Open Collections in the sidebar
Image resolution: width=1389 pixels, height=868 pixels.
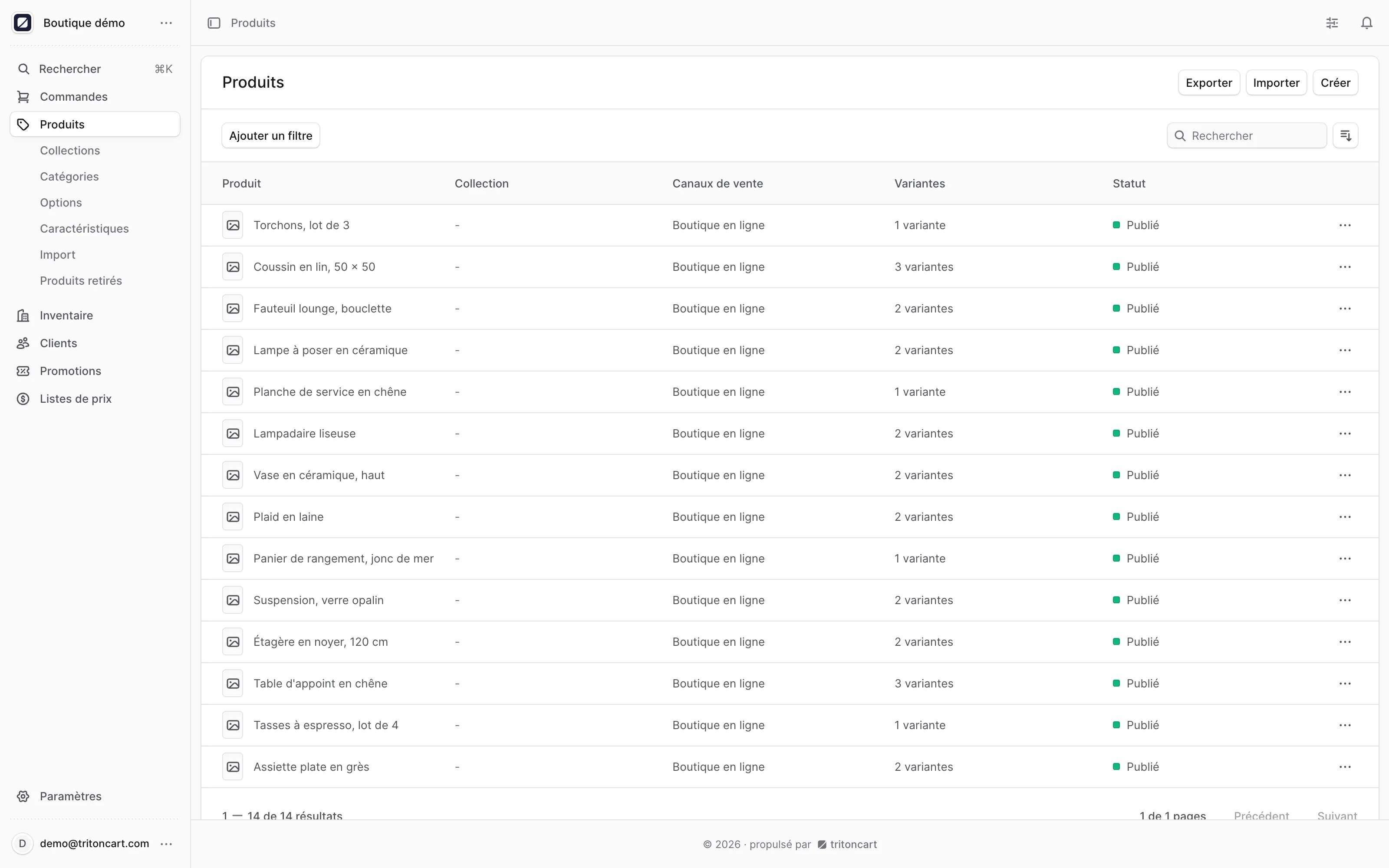coord(70,151)
